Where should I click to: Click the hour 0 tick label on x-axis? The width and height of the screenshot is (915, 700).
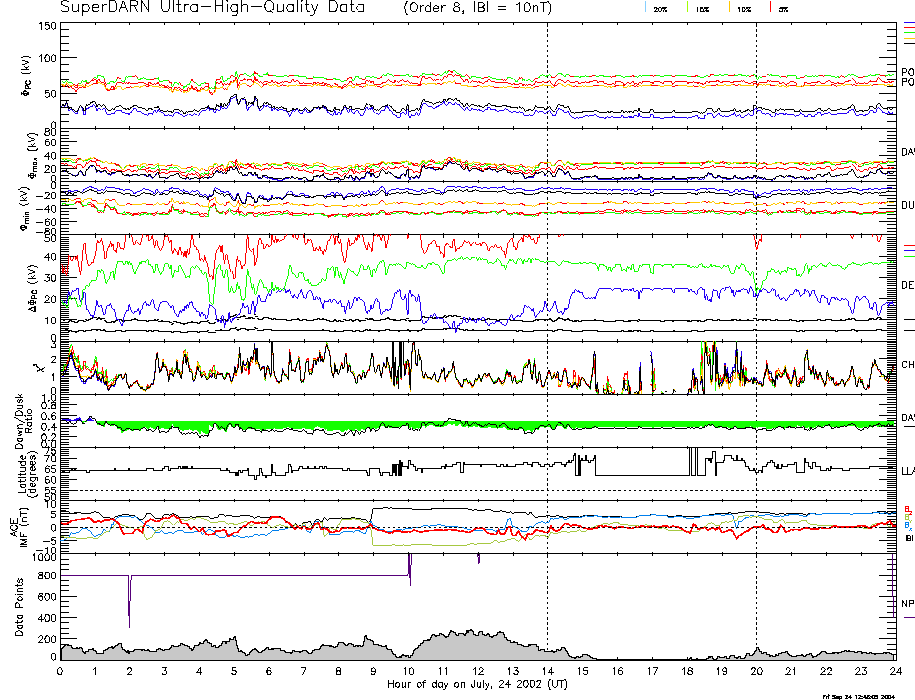pyautogui.click(x=61, y=671)
